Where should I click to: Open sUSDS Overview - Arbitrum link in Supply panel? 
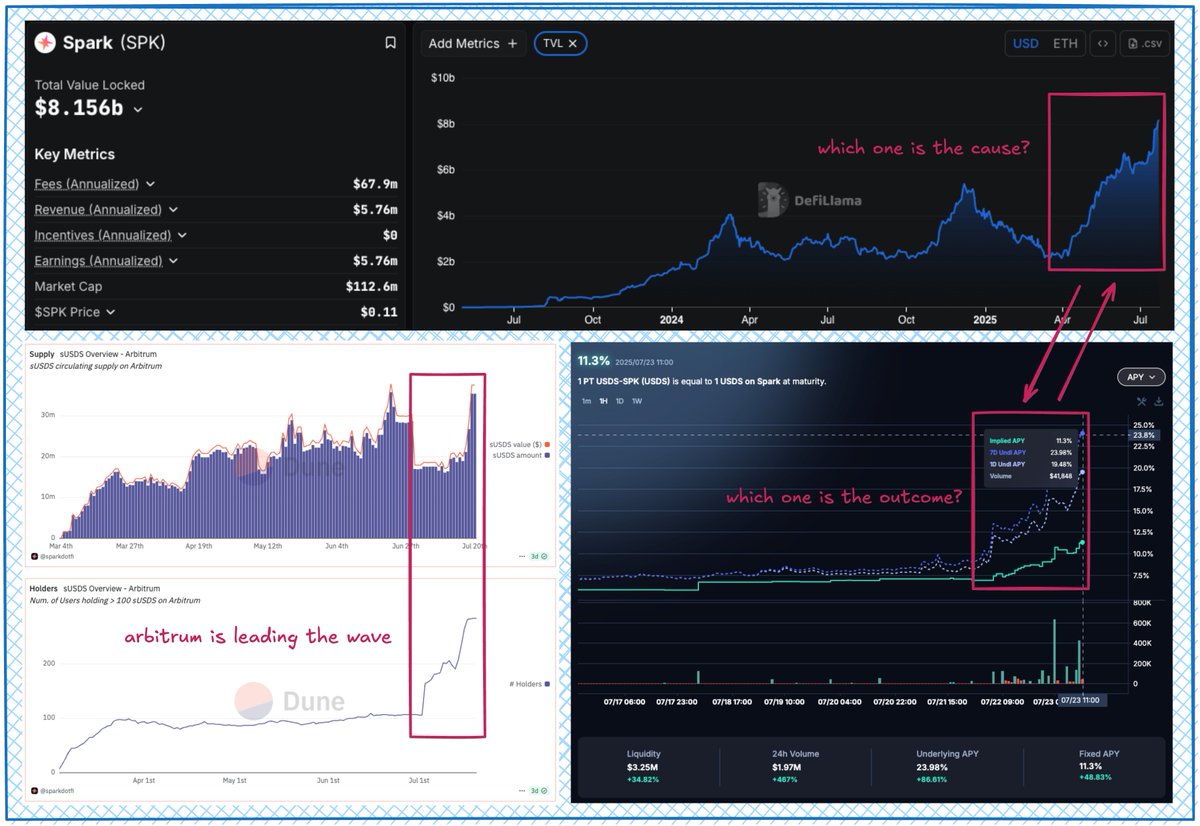click(107, 356)
